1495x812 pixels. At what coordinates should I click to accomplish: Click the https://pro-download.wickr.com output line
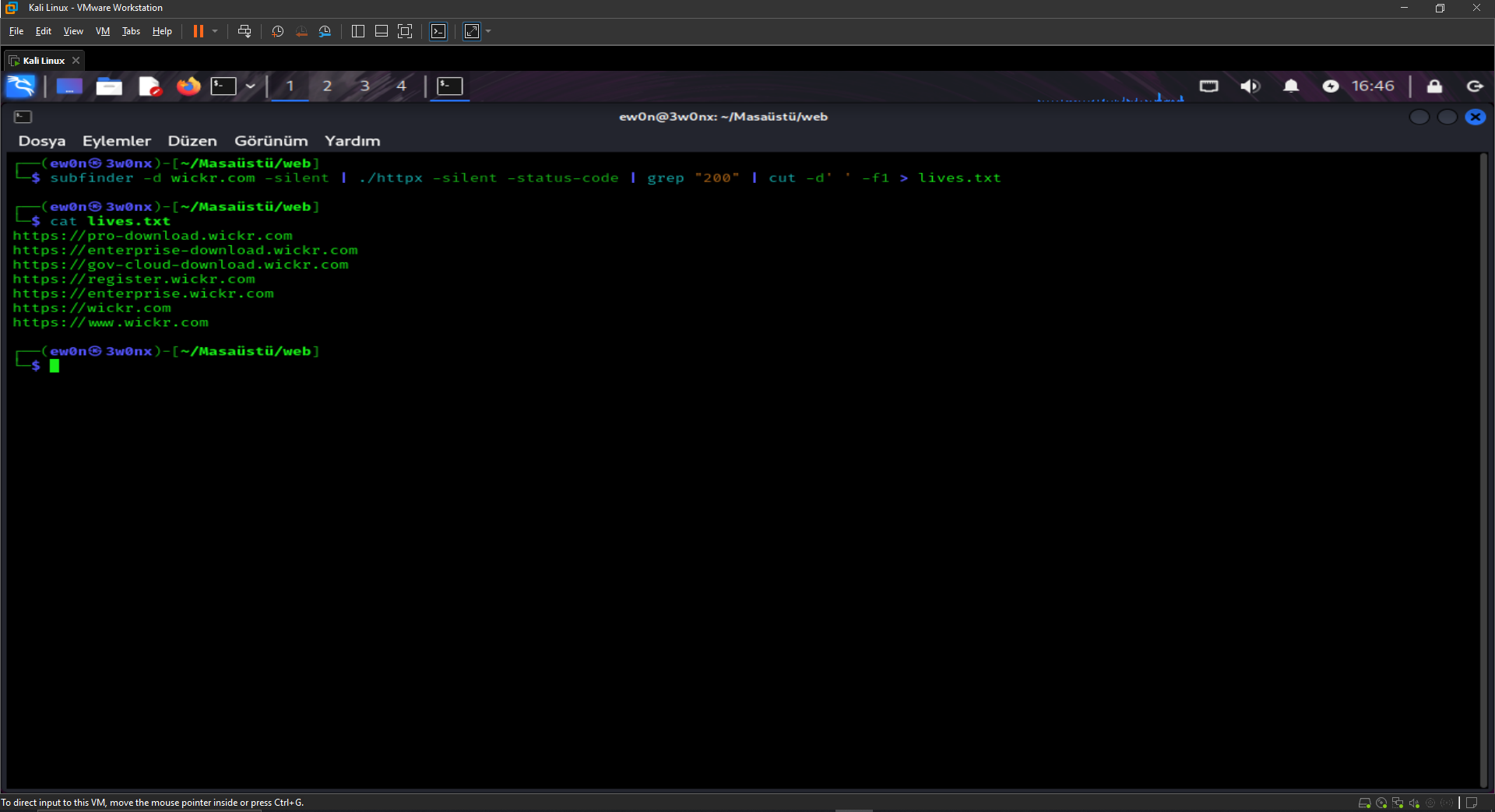point(153,236)
